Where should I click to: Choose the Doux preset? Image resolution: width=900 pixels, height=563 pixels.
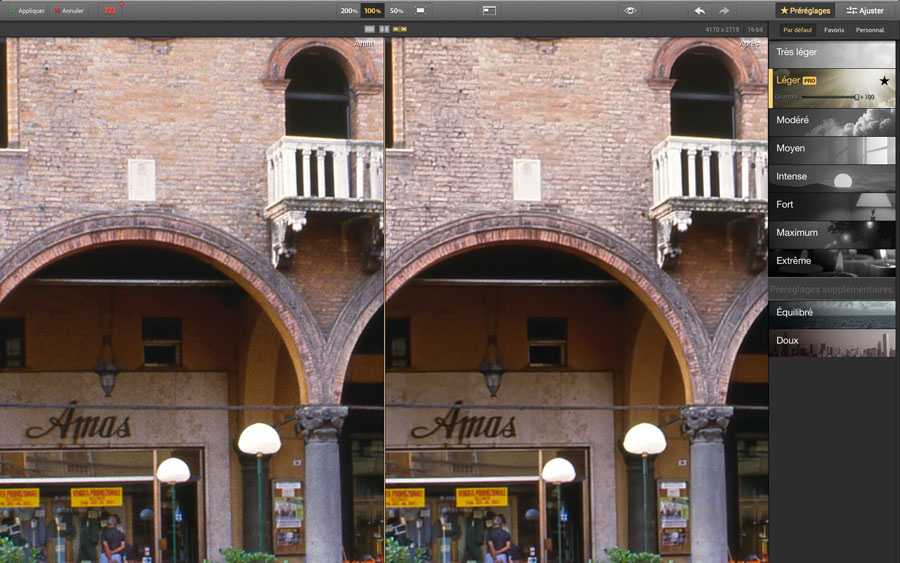coord(832,343)
